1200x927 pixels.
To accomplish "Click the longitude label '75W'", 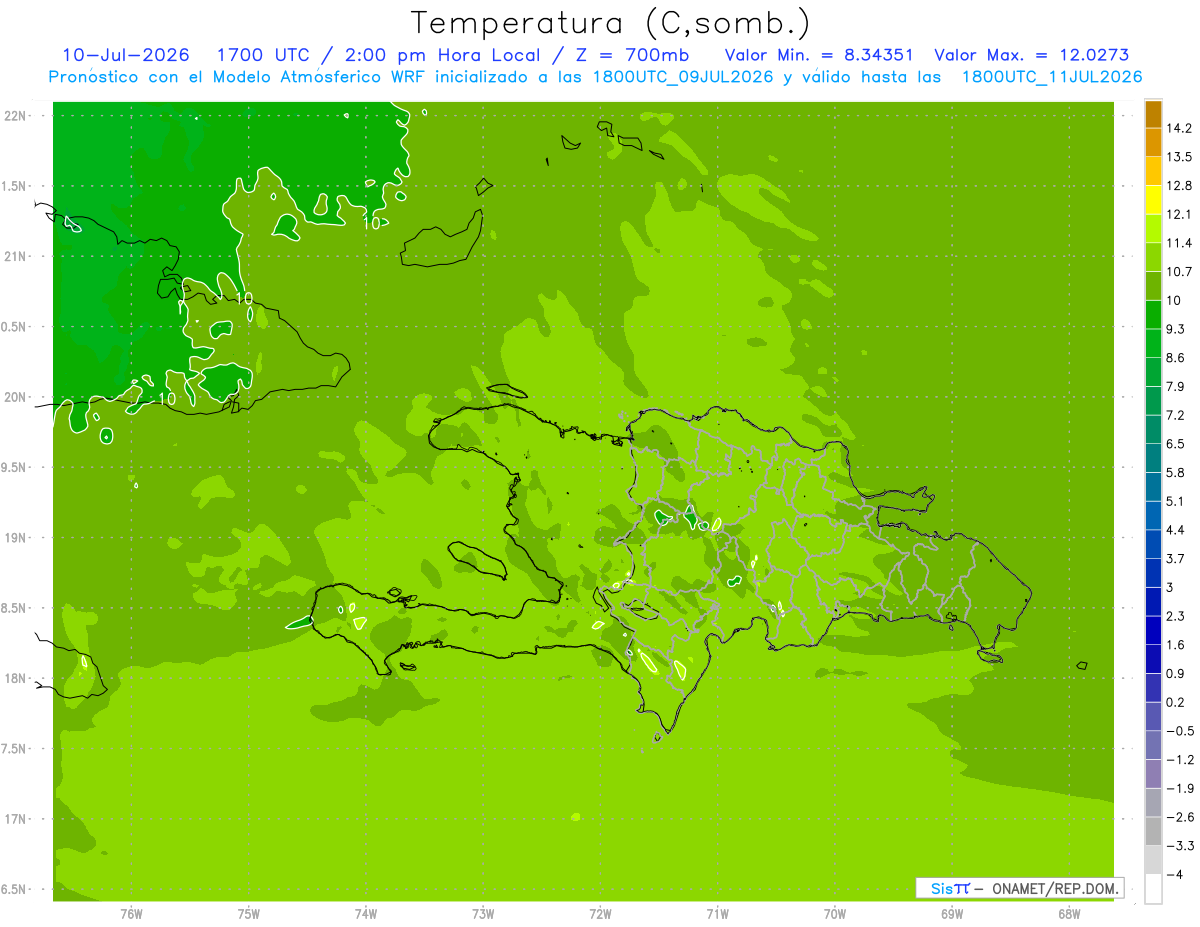I will pos(248,913).
